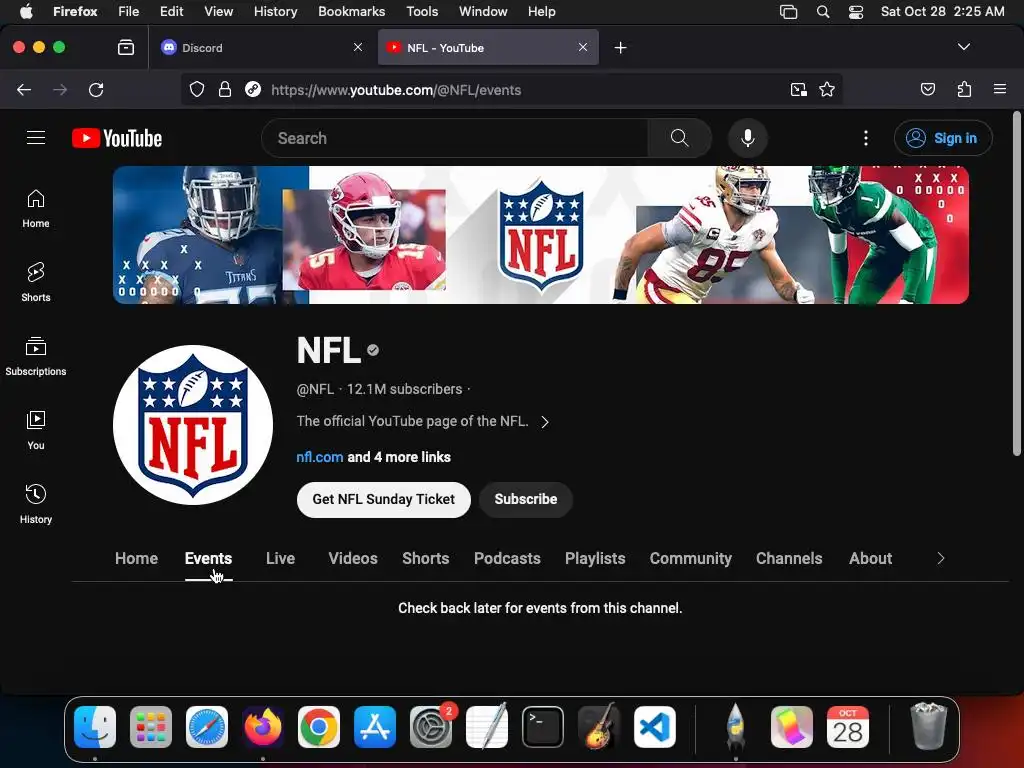Open the Community channel tab

pos(690,558)
